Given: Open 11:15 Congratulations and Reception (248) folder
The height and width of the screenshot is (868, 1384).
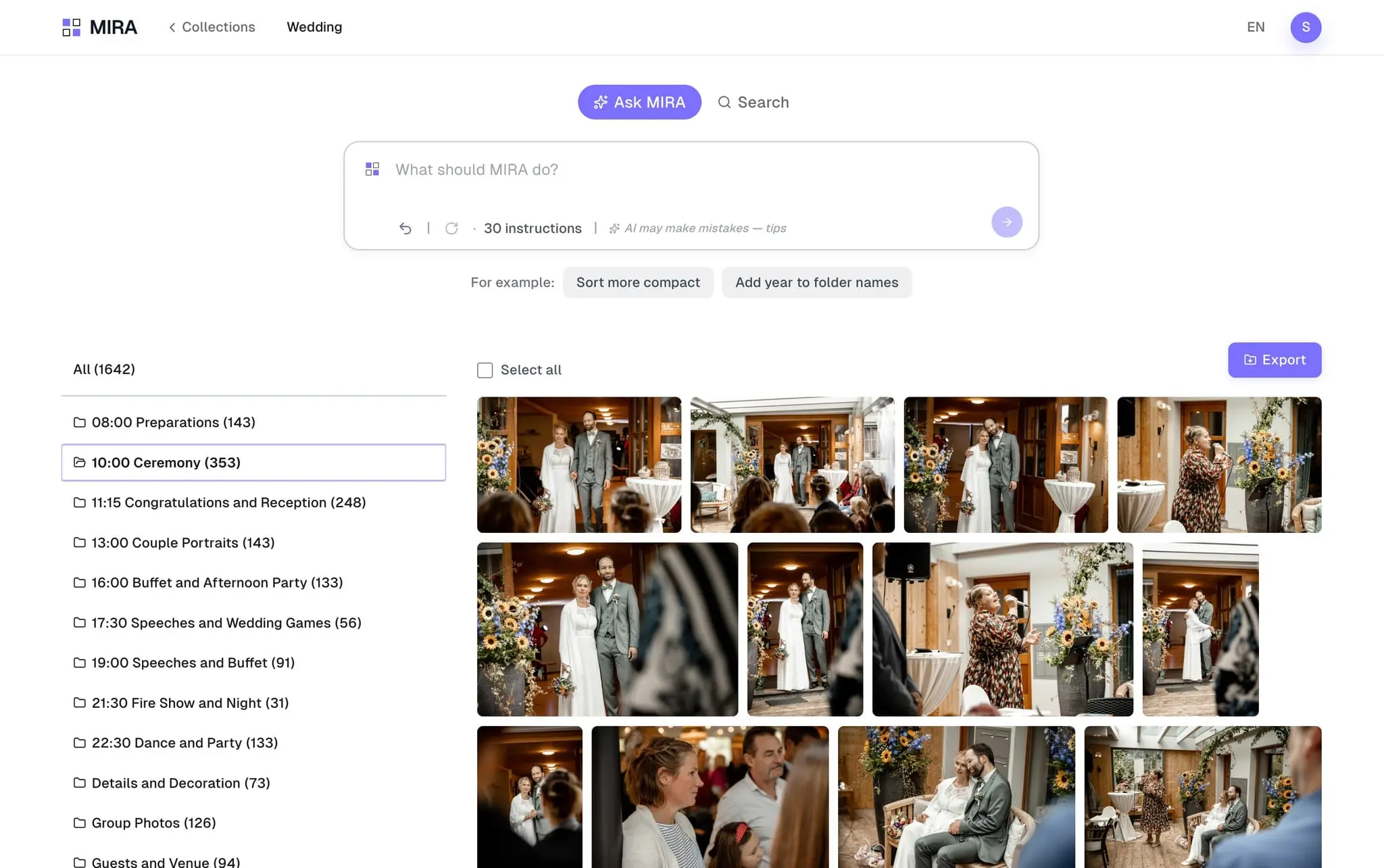Looking at the screenshot, I should pyautogui.click(x=253, y=503).
